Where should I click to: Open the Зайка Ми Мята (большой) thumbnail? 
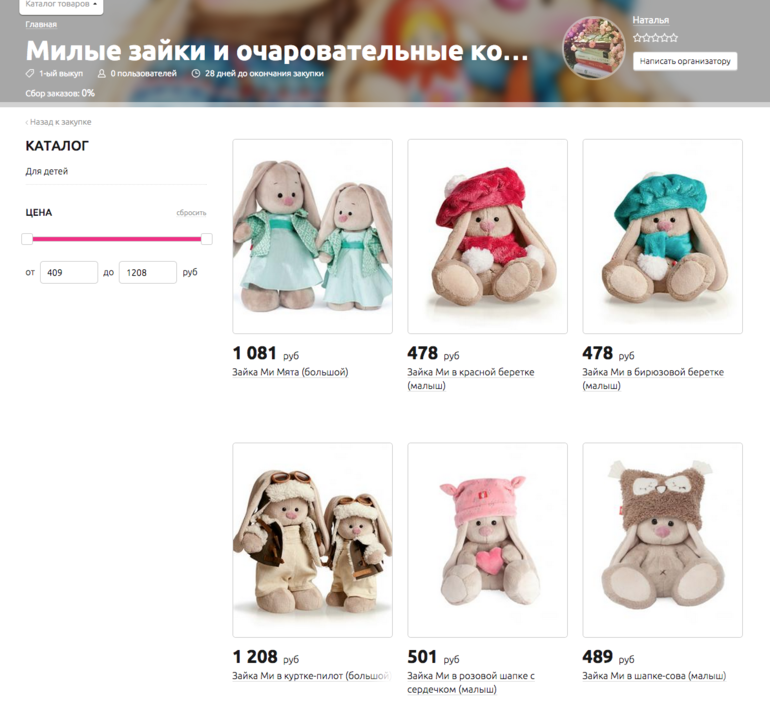(x=312, y=237)
